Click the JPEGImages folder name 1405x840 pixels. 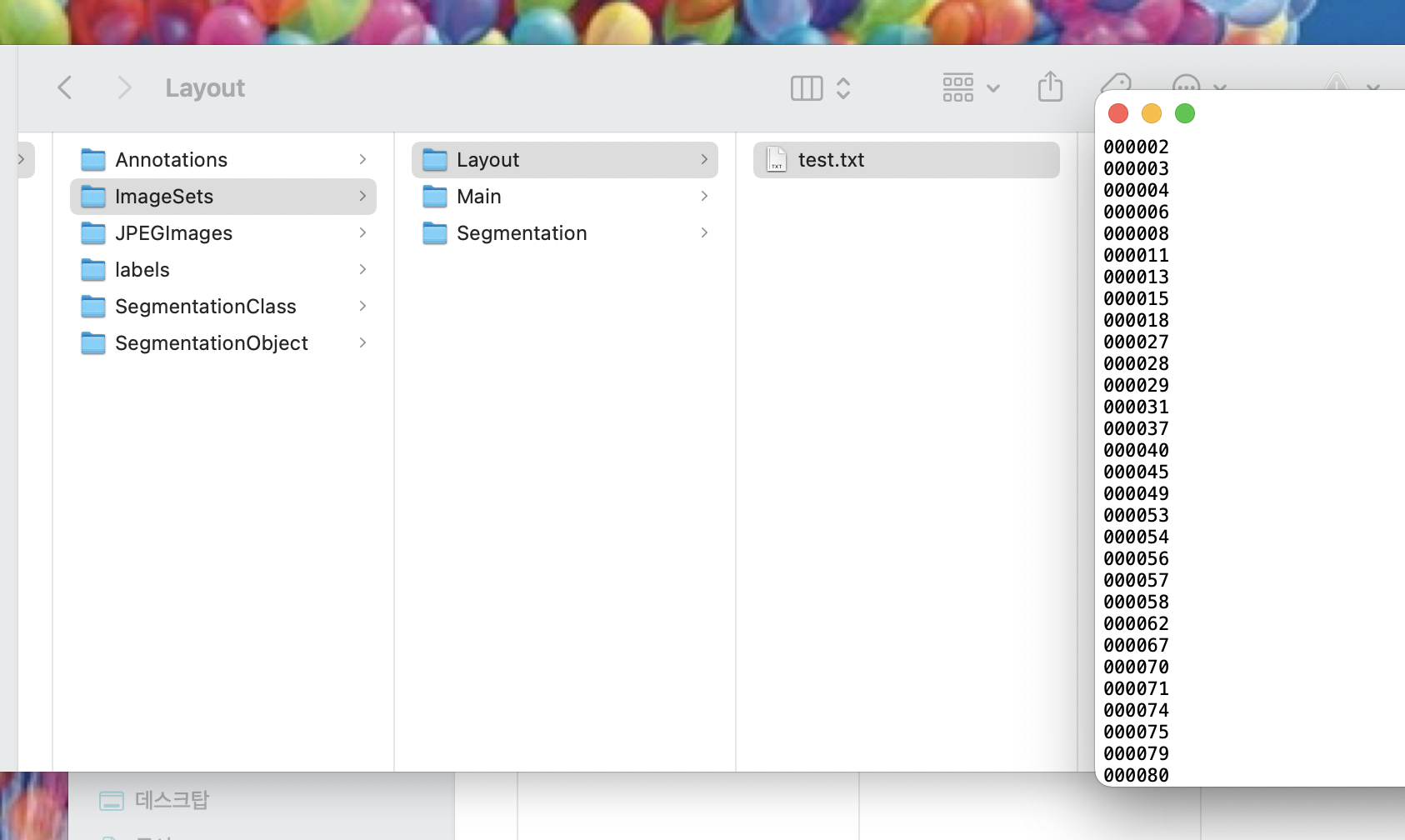(x=173, y=232)
